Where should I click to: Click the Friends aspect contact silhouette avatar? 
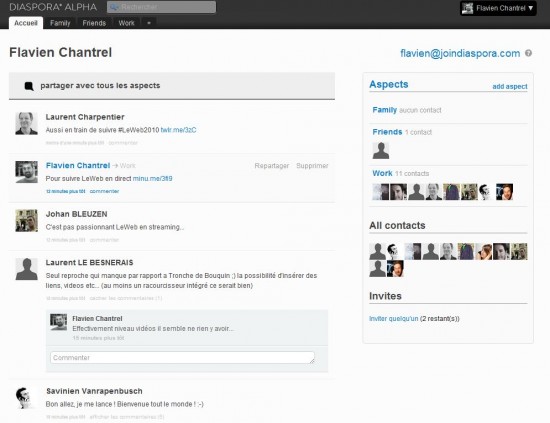click(x=381, y=150)
